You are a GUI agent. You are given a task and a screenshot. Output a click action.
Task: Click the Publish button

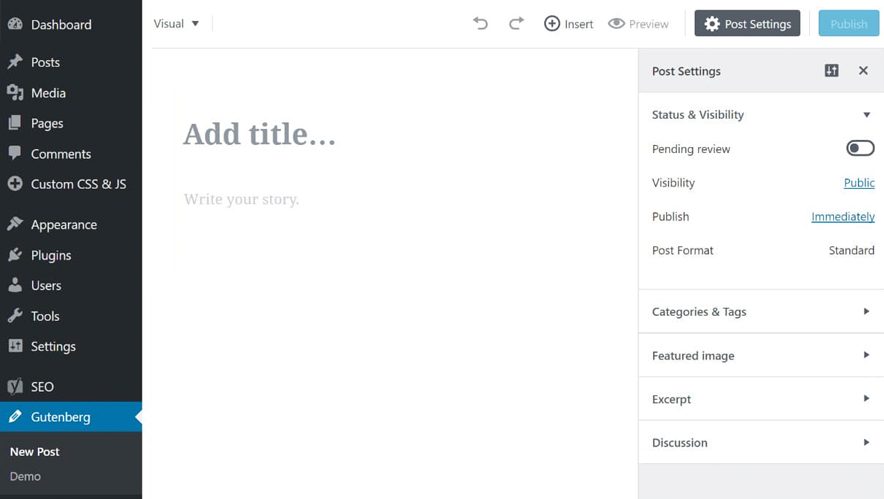(848, 24)
